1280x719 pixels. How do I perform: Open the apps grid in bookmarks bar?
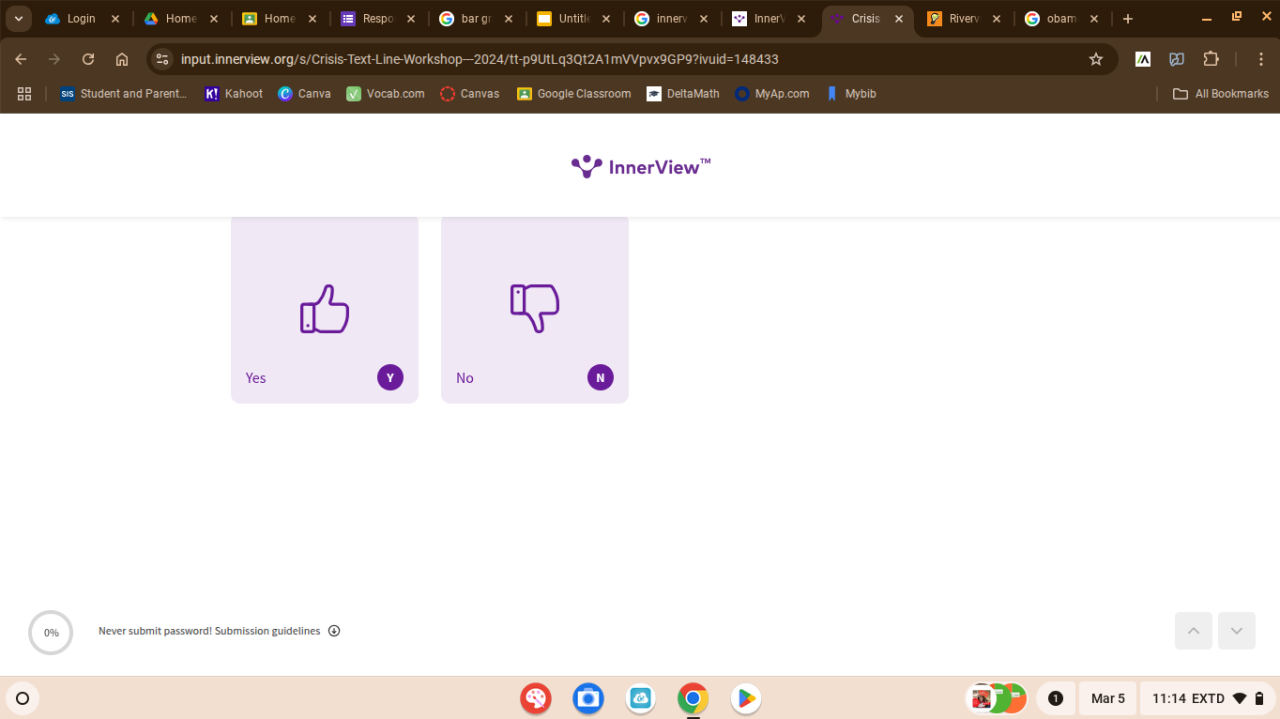[x=24, y=94]
